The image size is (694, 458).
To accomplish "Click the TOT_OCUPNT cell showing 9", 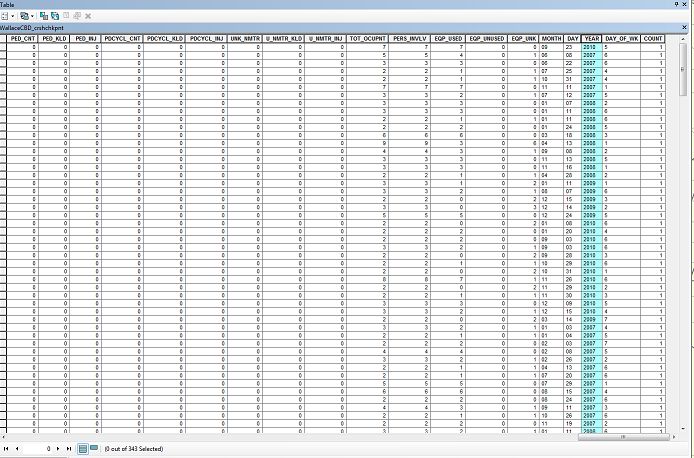I will 367,143.
